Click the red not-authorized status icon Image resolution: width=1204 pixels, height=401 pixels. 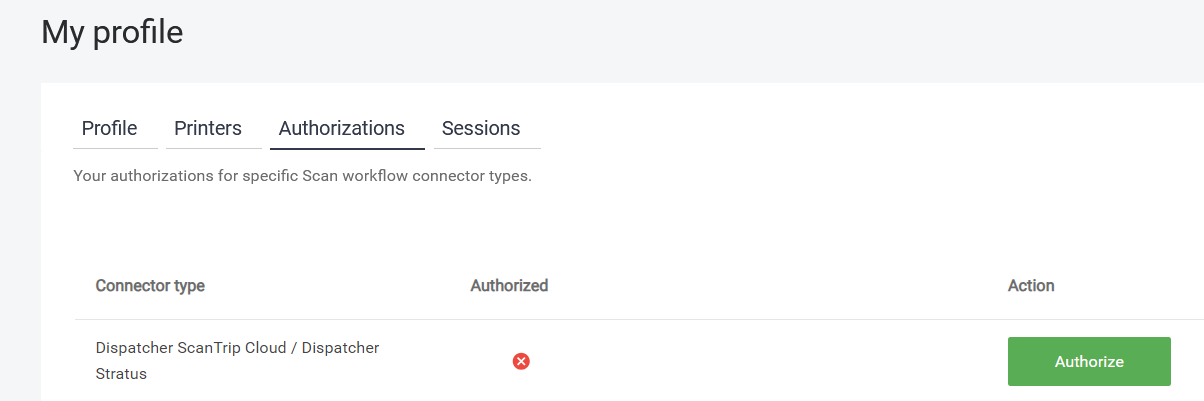pos(521,361)
